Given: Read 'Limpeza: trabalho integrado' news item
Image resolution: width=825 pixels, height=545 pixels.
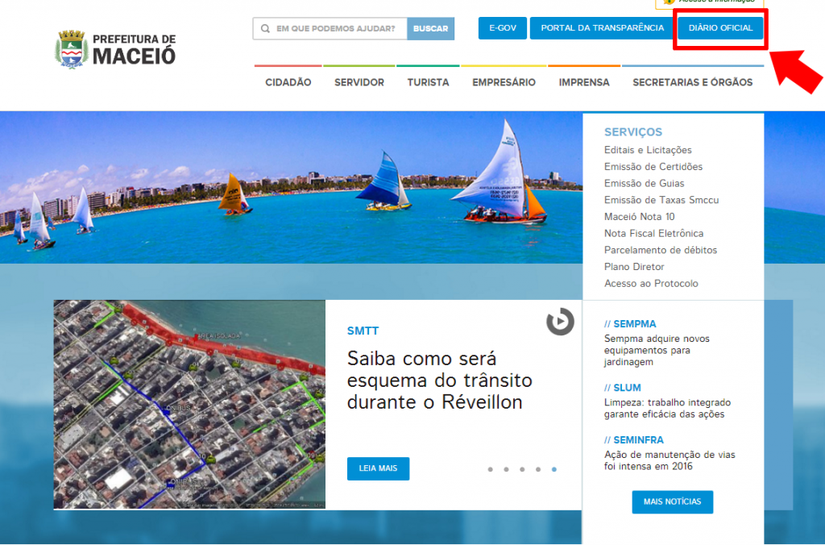Looking at the screenshot, I should [667, 408].
